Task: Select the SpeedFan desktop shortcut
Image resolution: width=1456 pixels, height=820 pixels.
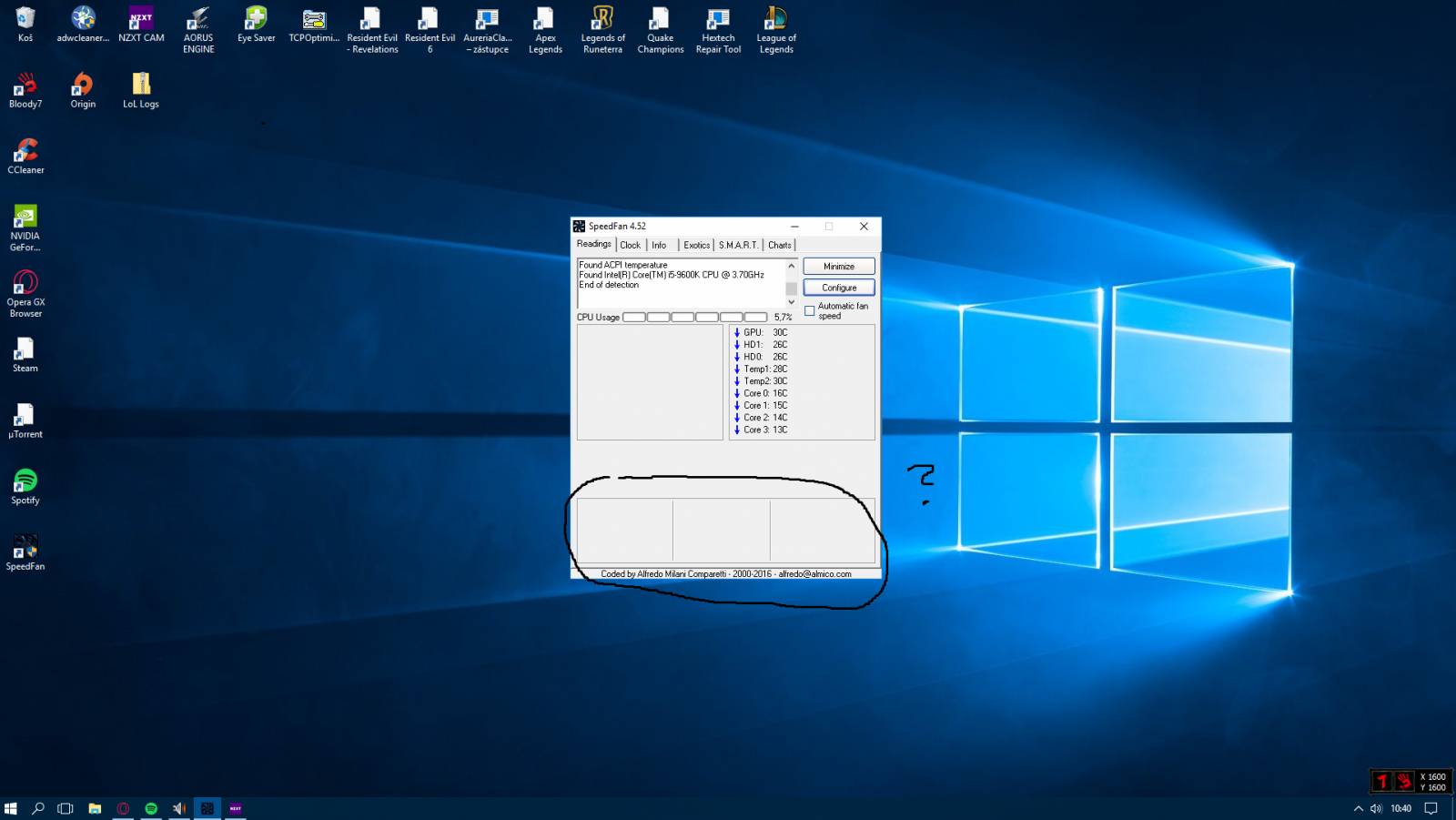Action: 25,552
